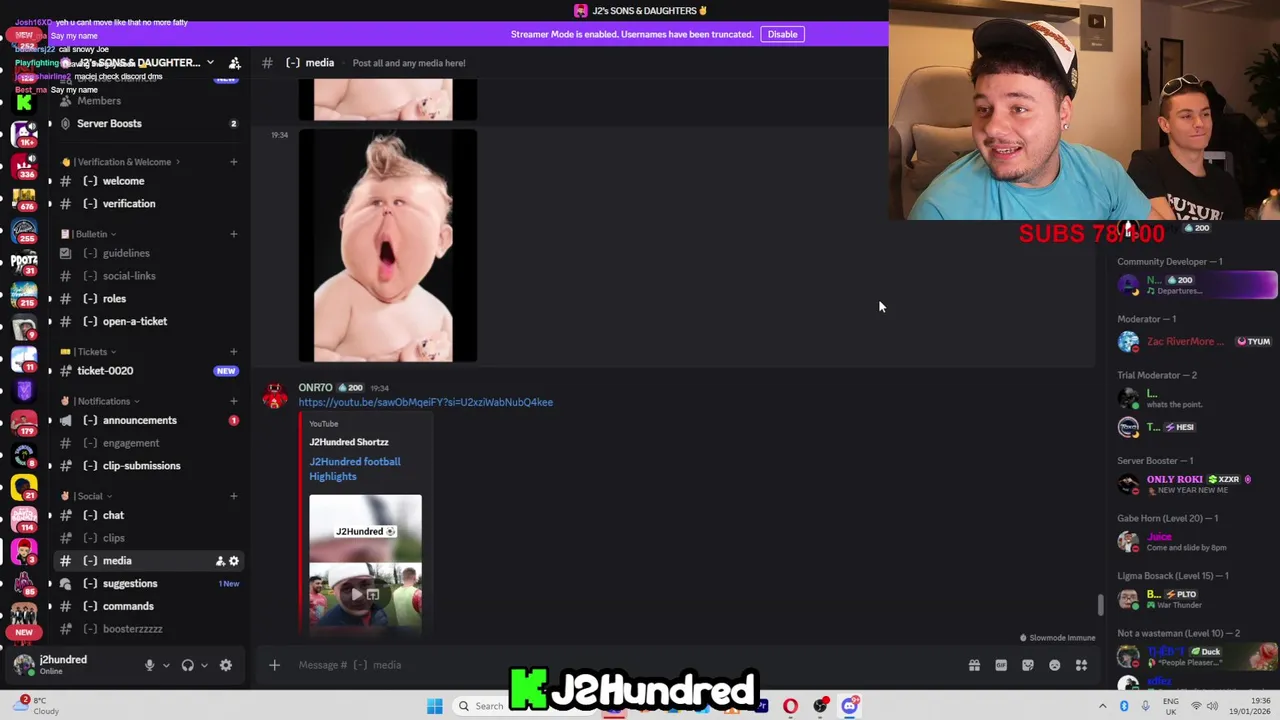Mute the microphone in the user panel
This screenshot has width=1280, height=720.
click(x=149, y=665)
